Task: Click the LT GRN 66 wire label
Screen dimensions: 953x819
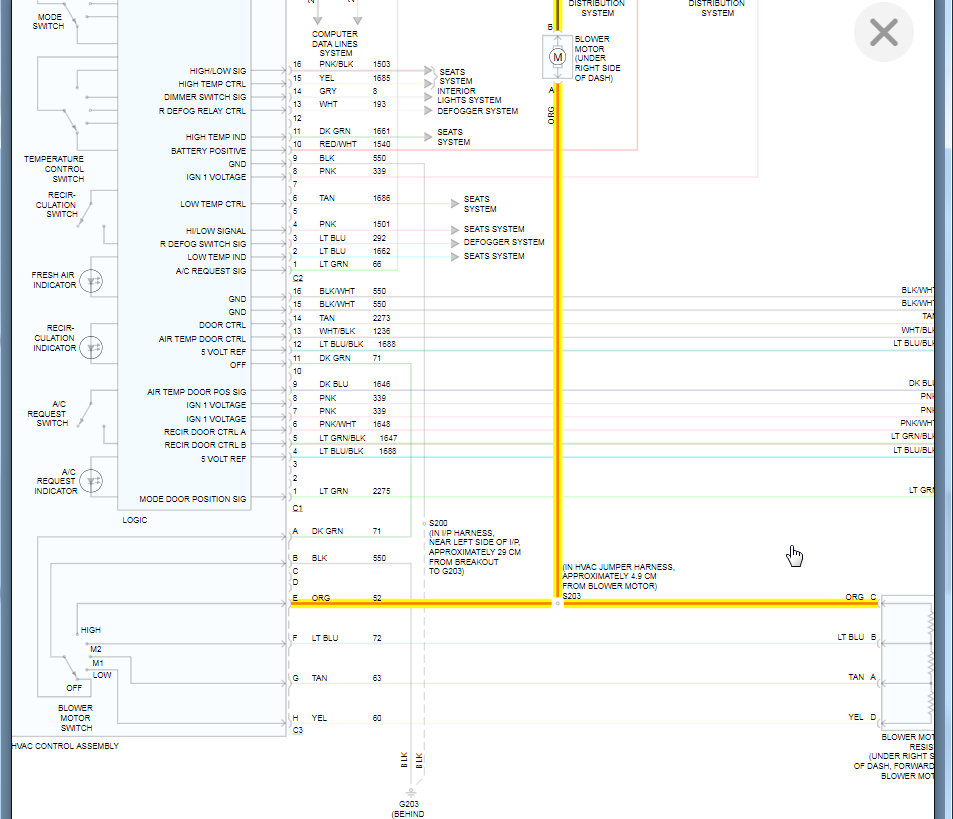Action: point(350,264)
